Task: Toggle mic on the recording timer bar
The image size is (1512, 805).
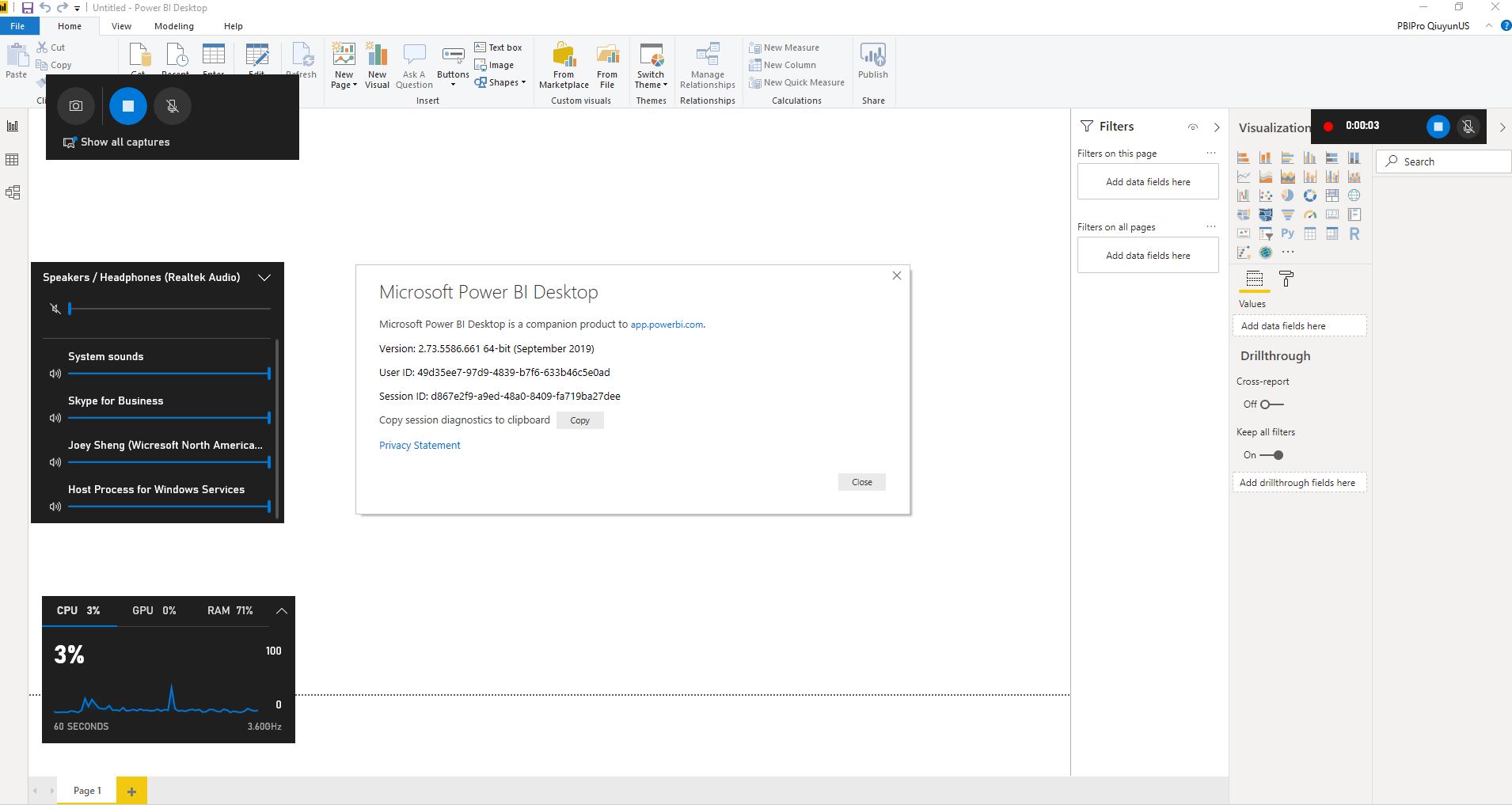Action: pos(1468,127)
